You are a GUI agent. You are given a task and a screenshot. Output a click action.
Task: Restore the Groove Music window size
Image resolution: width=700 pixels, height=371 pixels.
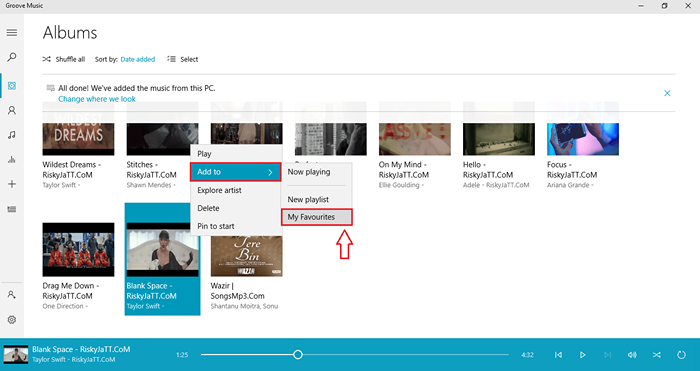point(665,6)
